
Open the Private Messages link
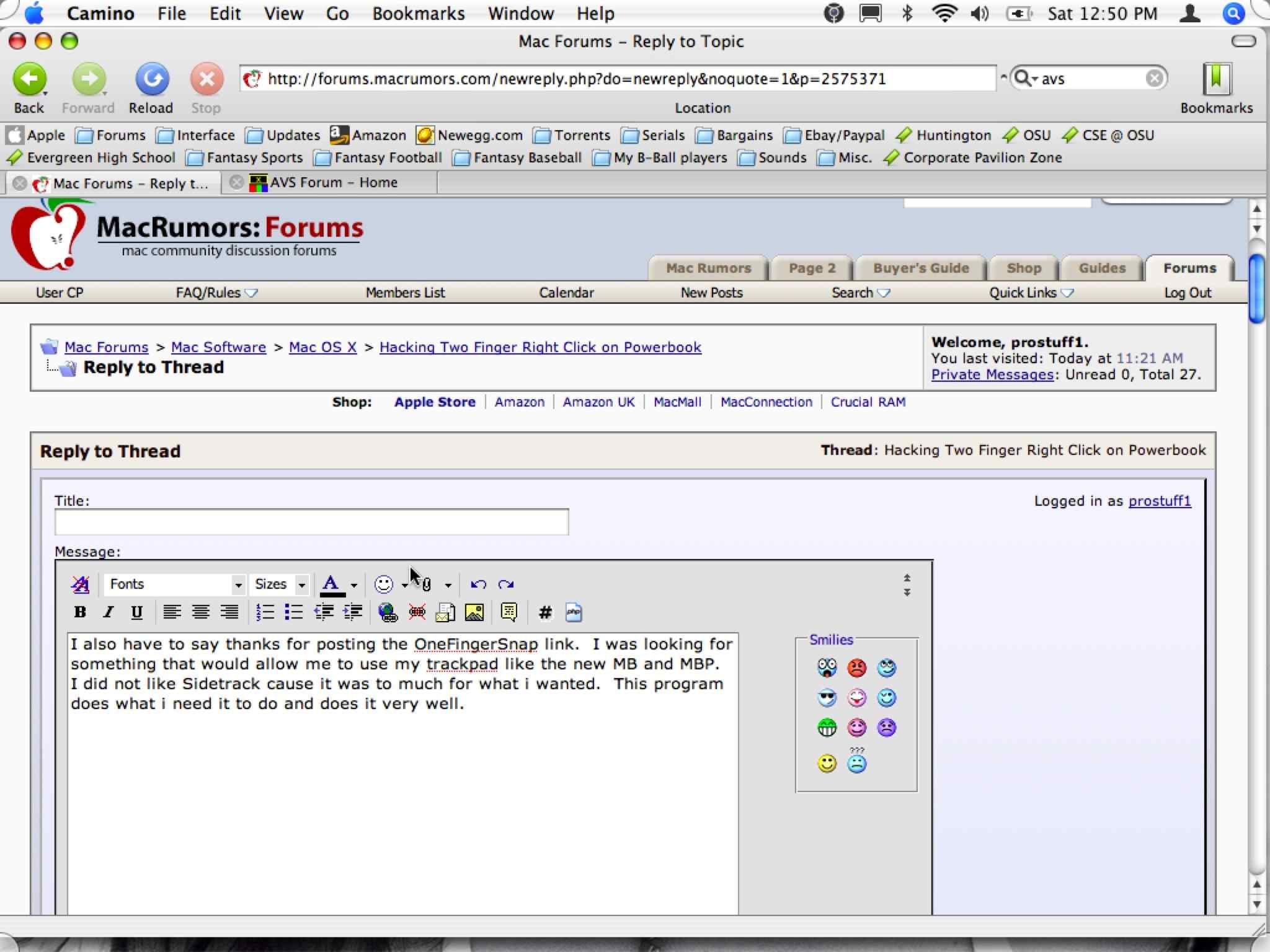click(992, 374)
